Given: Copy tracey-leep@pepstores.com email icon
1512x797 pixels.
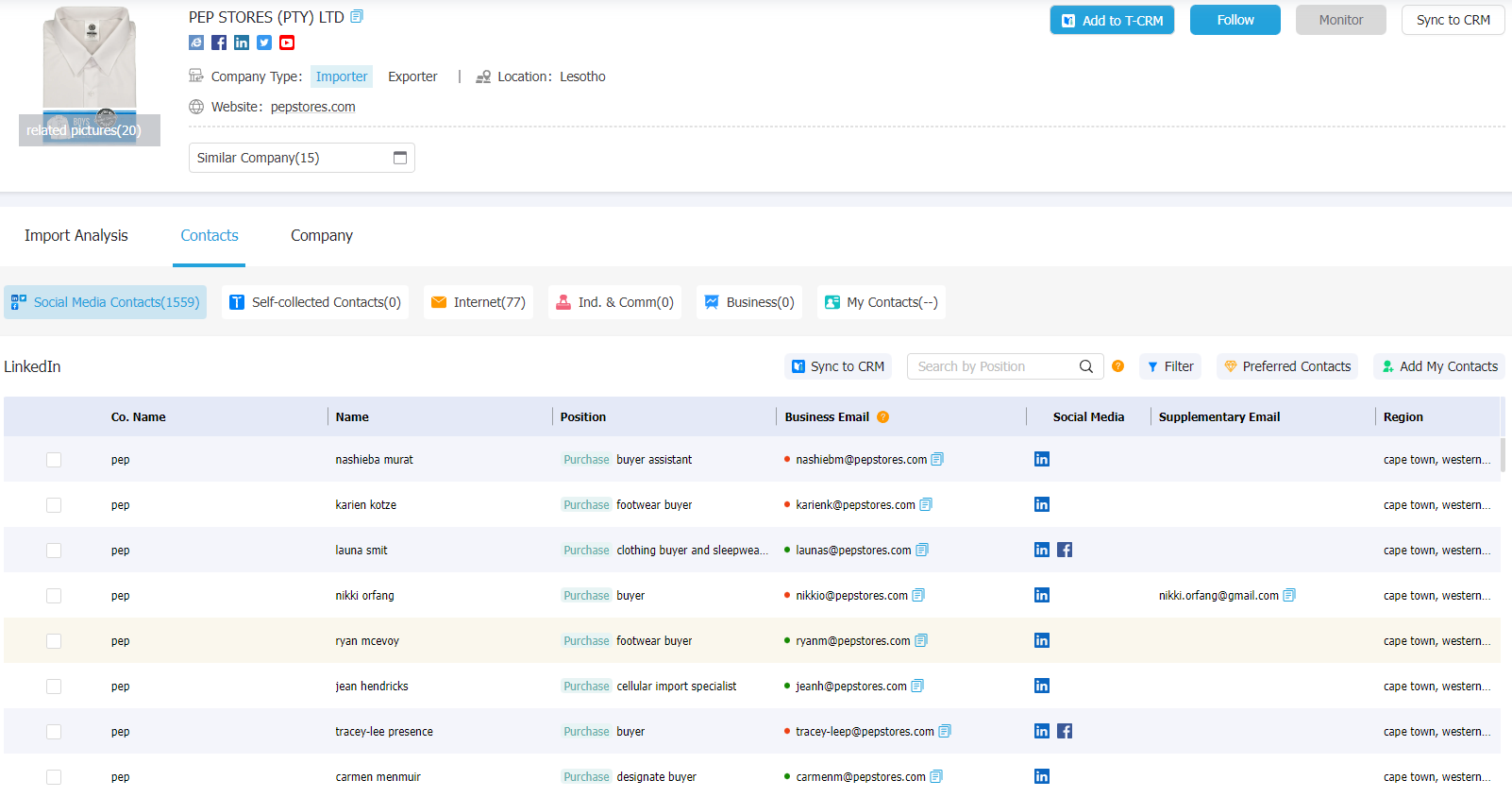Looking at the screenshot, I should point(945,732).
